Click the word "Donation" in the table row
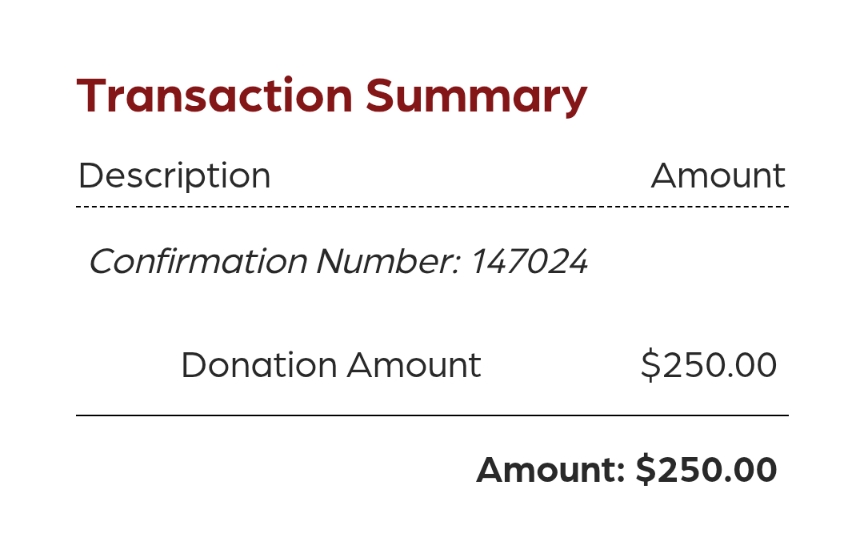864x554 pixels. click(x=259, y=365)
